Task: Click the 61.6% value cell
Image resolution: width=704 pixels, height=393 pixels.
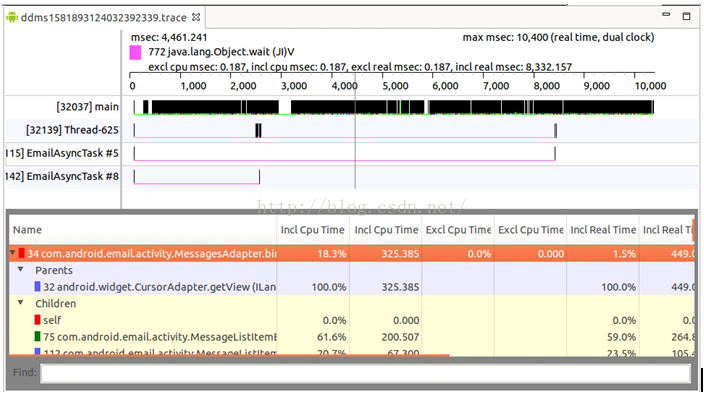Action: click(331, 337)
